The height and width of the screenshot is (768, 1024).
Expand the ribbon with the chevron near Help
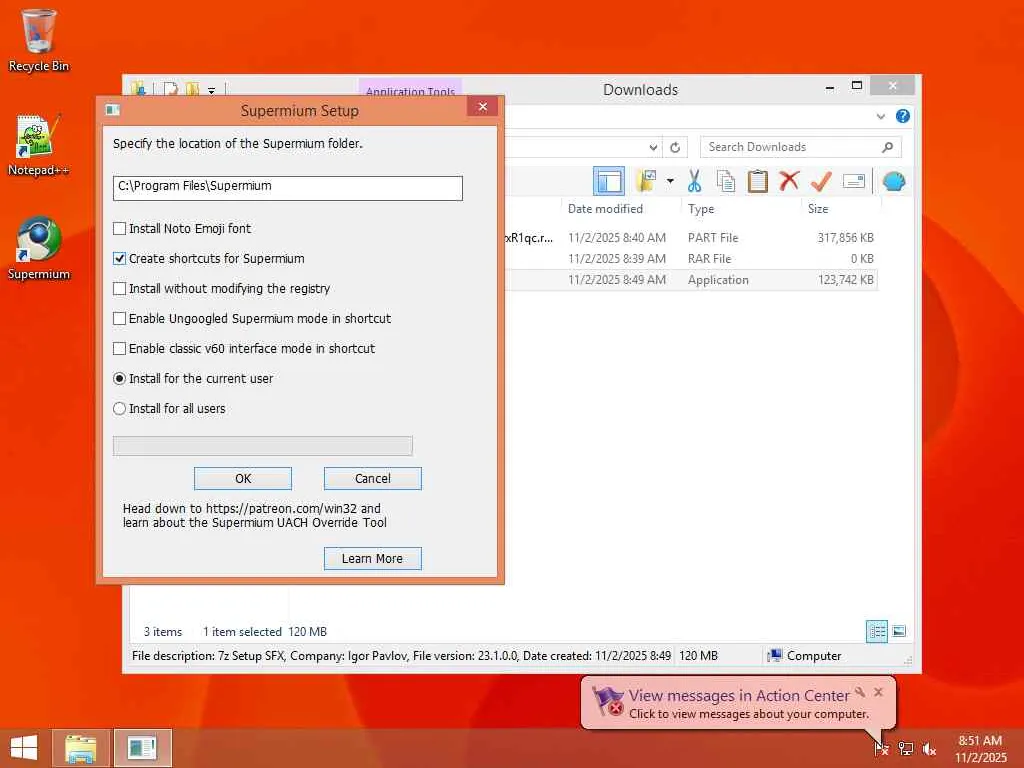880,116
